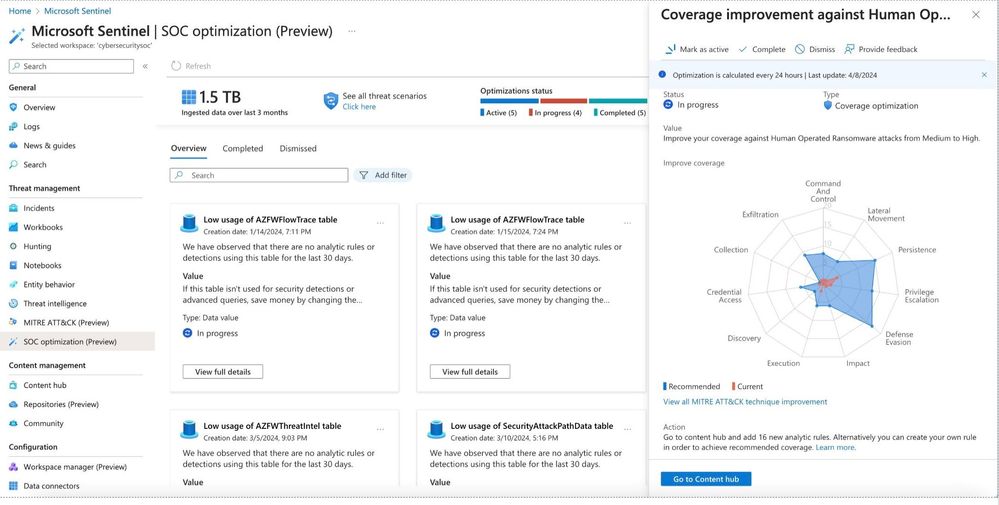Open Workspace manager (Preview)
999x505 pixels.
[75, 467]
